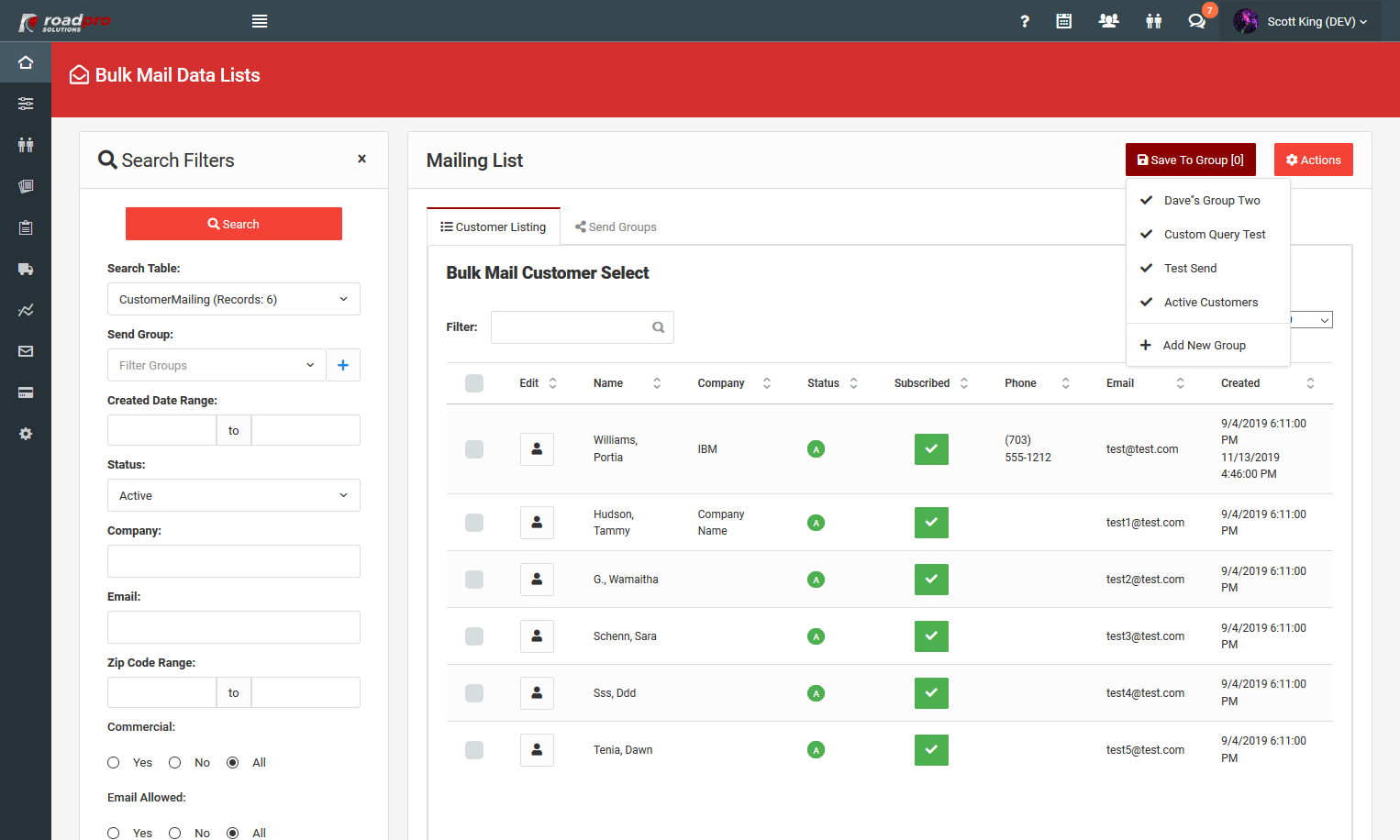The width and height of the screenshot is (1400, 840).
Task: Open the Filter Groups dropdown
Action: [x=217, y=365]
